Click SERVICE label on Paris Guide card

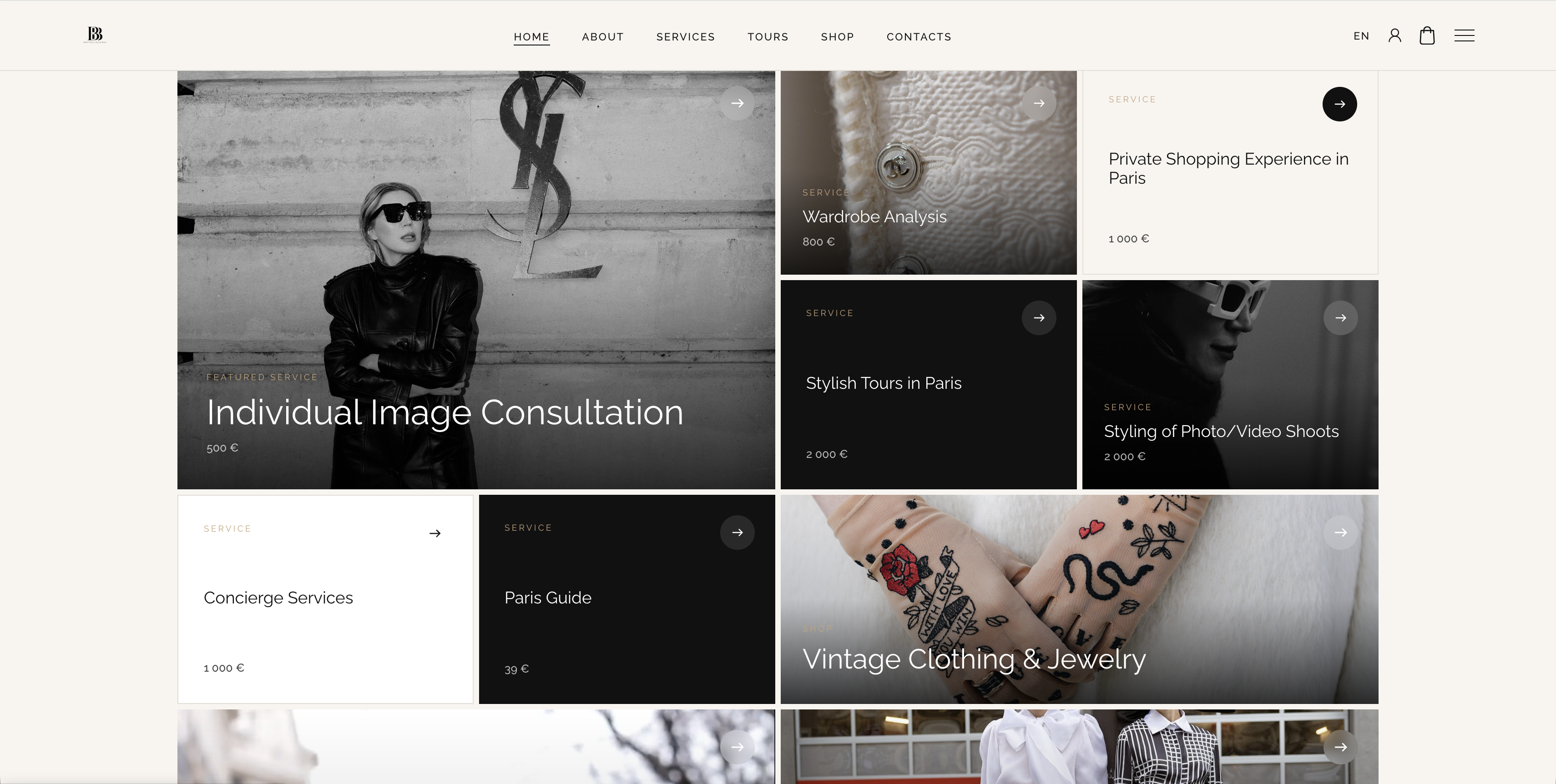[529, 528]
